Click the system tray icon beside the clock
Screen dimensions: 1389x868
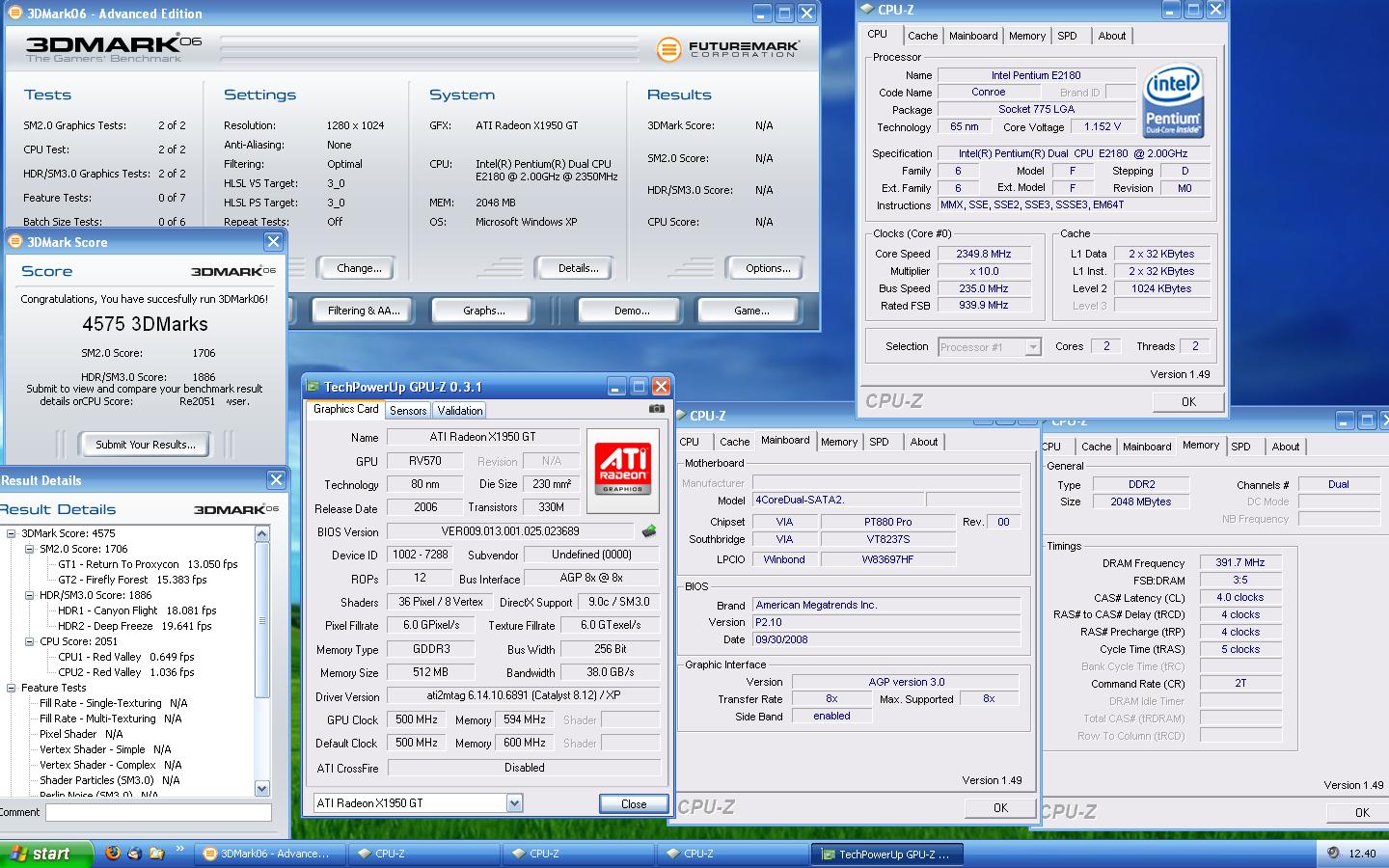1333,853
